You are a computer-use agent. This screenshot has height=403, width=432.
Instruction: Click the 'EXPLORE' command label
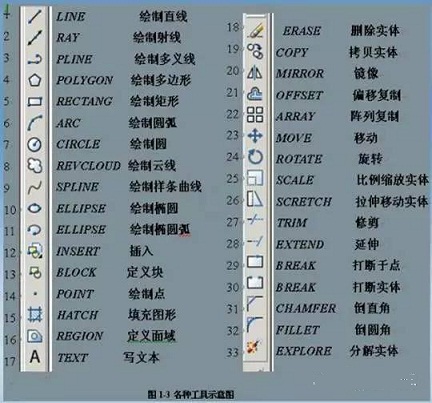(x=304, y=351)
